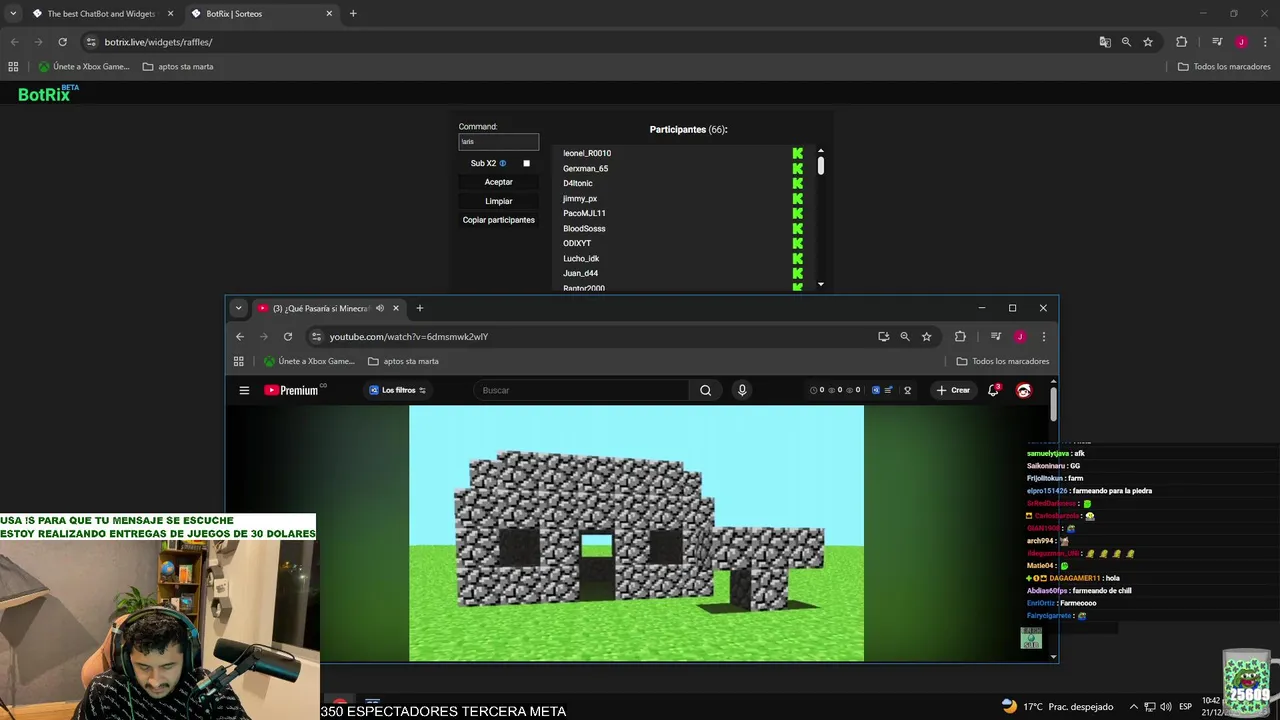Enable the Sub X2 checkbox
The image size is (1280, 720).
pos(527,163)
